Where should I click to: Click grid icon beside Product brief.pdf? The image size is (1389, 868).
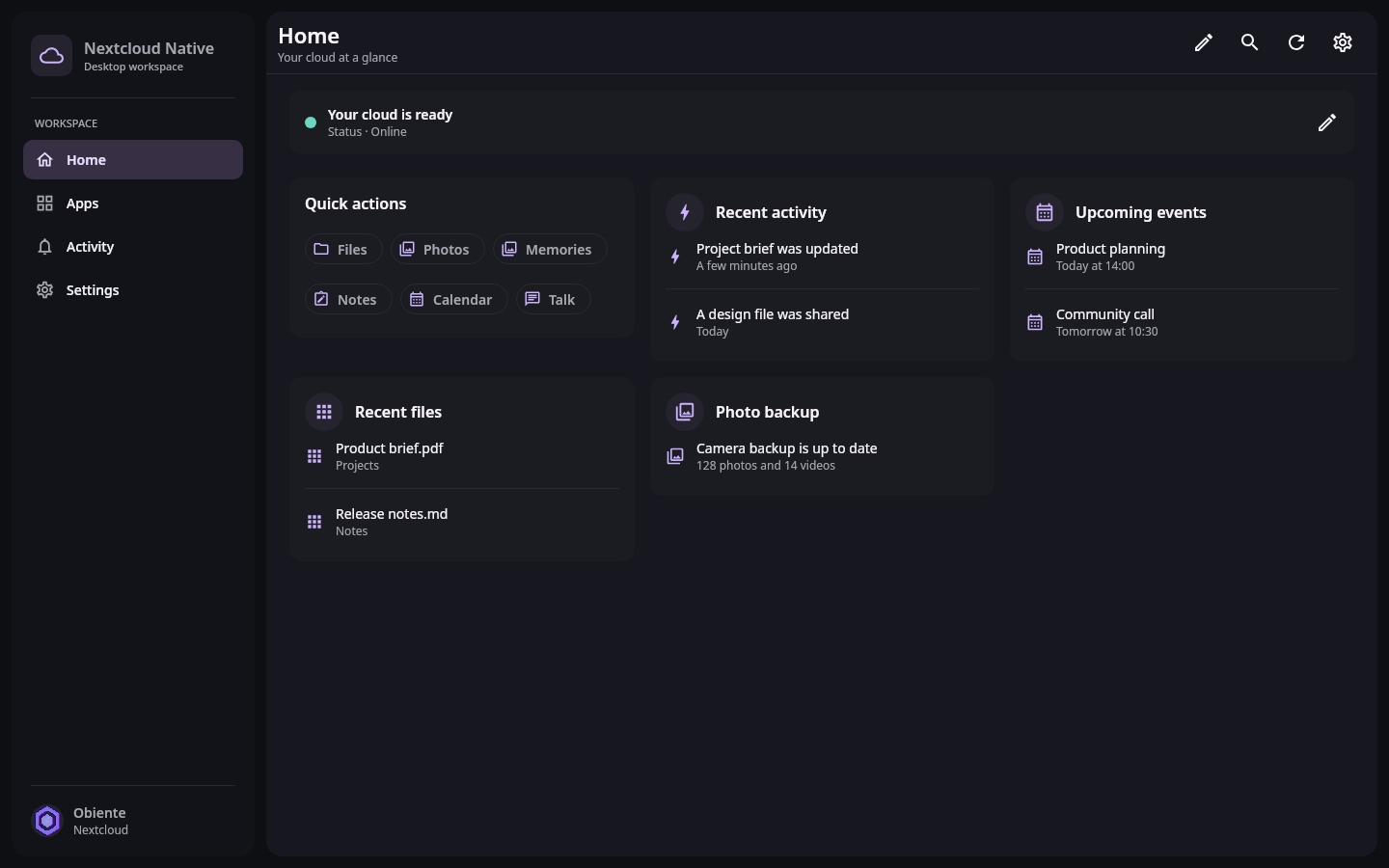tap(314, 456)
